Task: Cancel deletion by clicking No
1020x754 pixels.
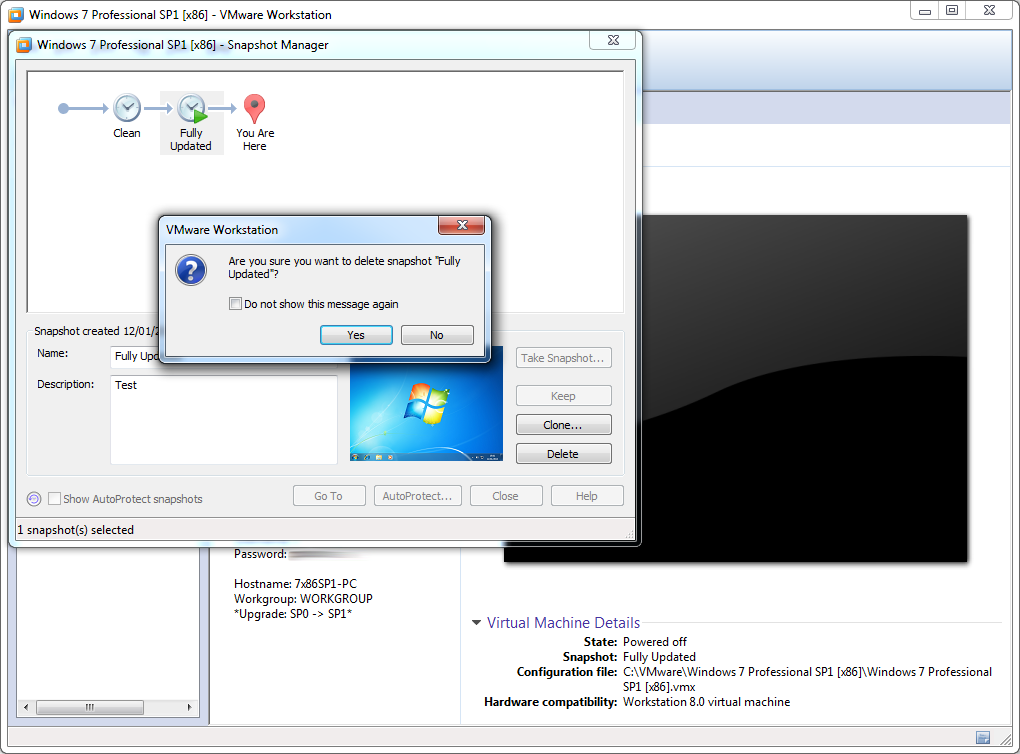Action: (437, 335)
